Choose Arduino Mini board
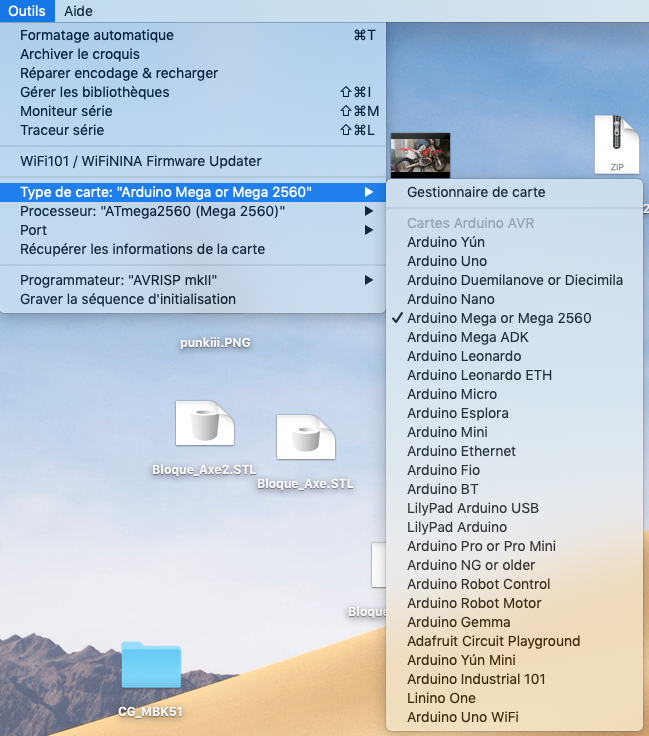Screen dimensions: 649x736 coord(514,432)
